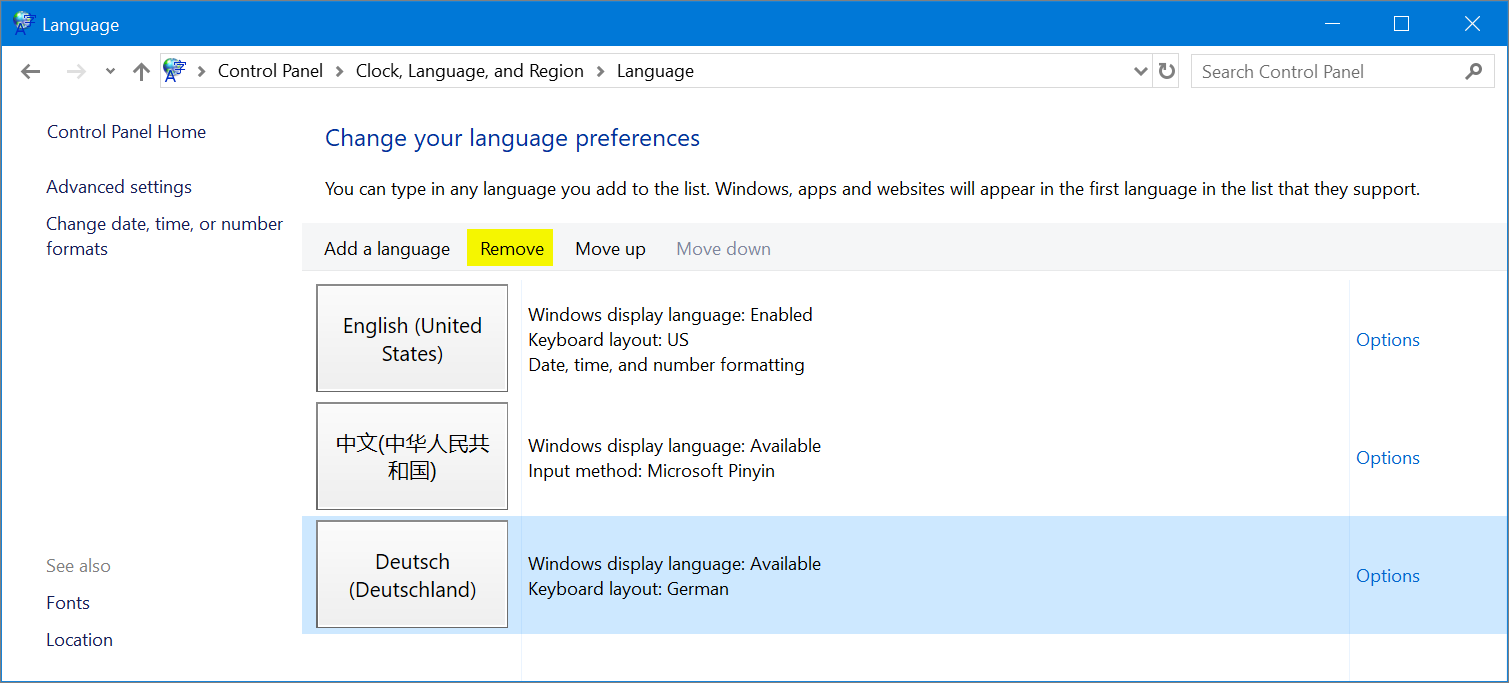Click Add a language in toolbar
The height and width of the screenshot is (683, 1509).
pyautogui.click(x=387, y=249)
